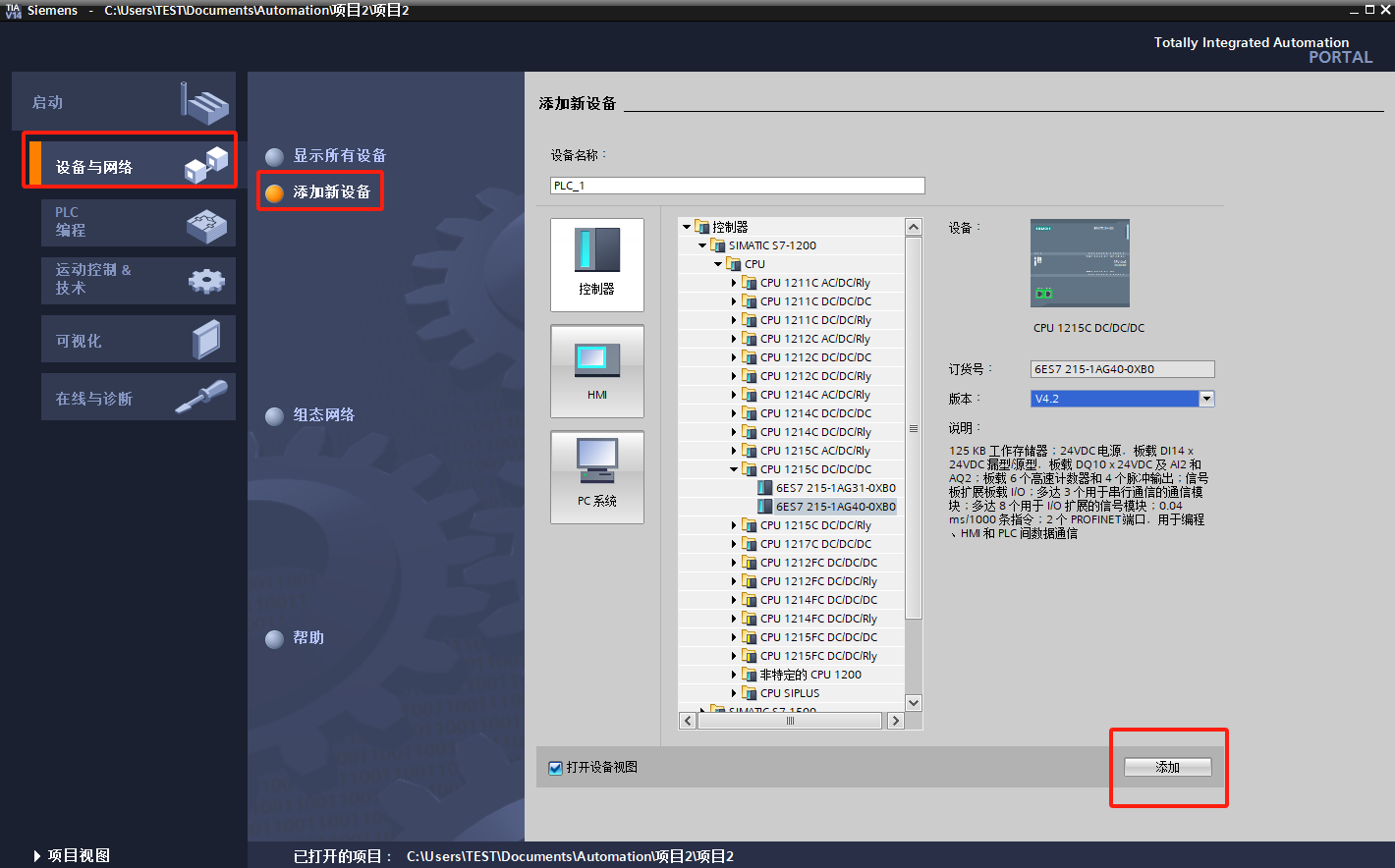Select the 显示所有设备 bullet

coord(275,156)
